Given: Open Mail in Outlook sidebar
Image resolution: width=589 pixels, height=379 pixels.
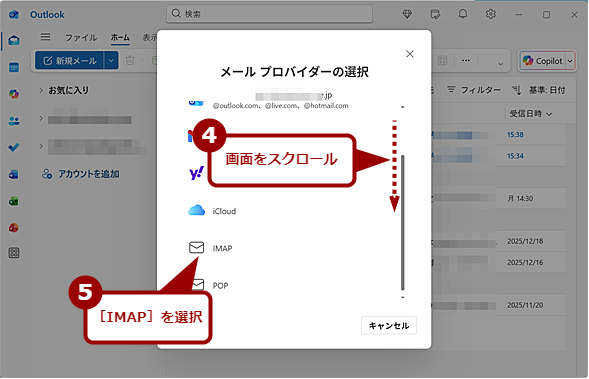Looking at the screenshot, I should [x=14, y=40].
